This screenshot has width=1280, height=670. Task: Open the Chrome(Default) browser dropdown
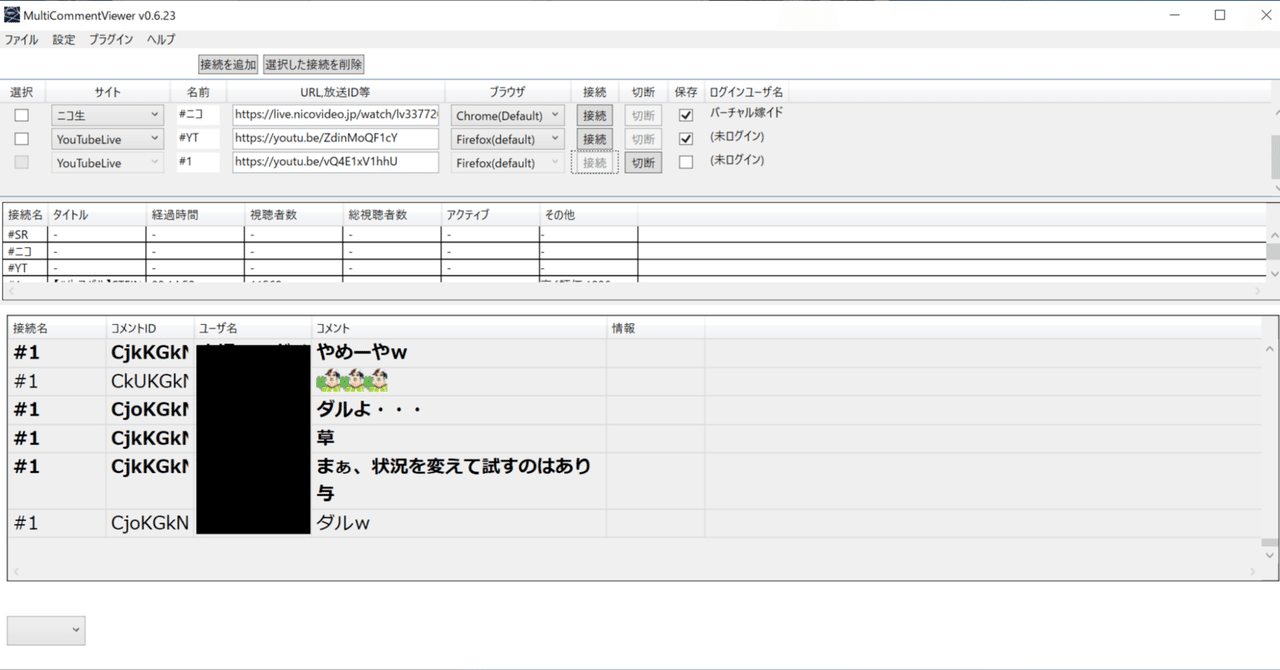(507, 114)
